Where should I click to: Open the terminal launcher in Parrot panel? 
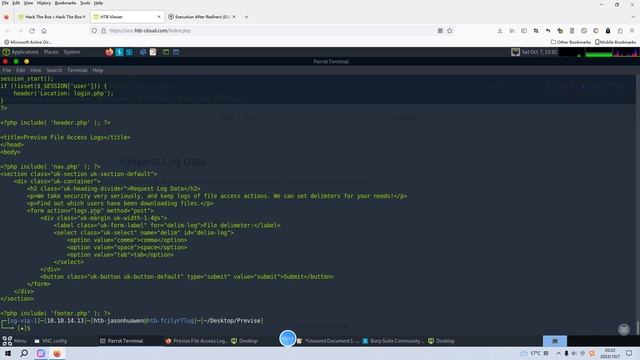coord(166,52)
